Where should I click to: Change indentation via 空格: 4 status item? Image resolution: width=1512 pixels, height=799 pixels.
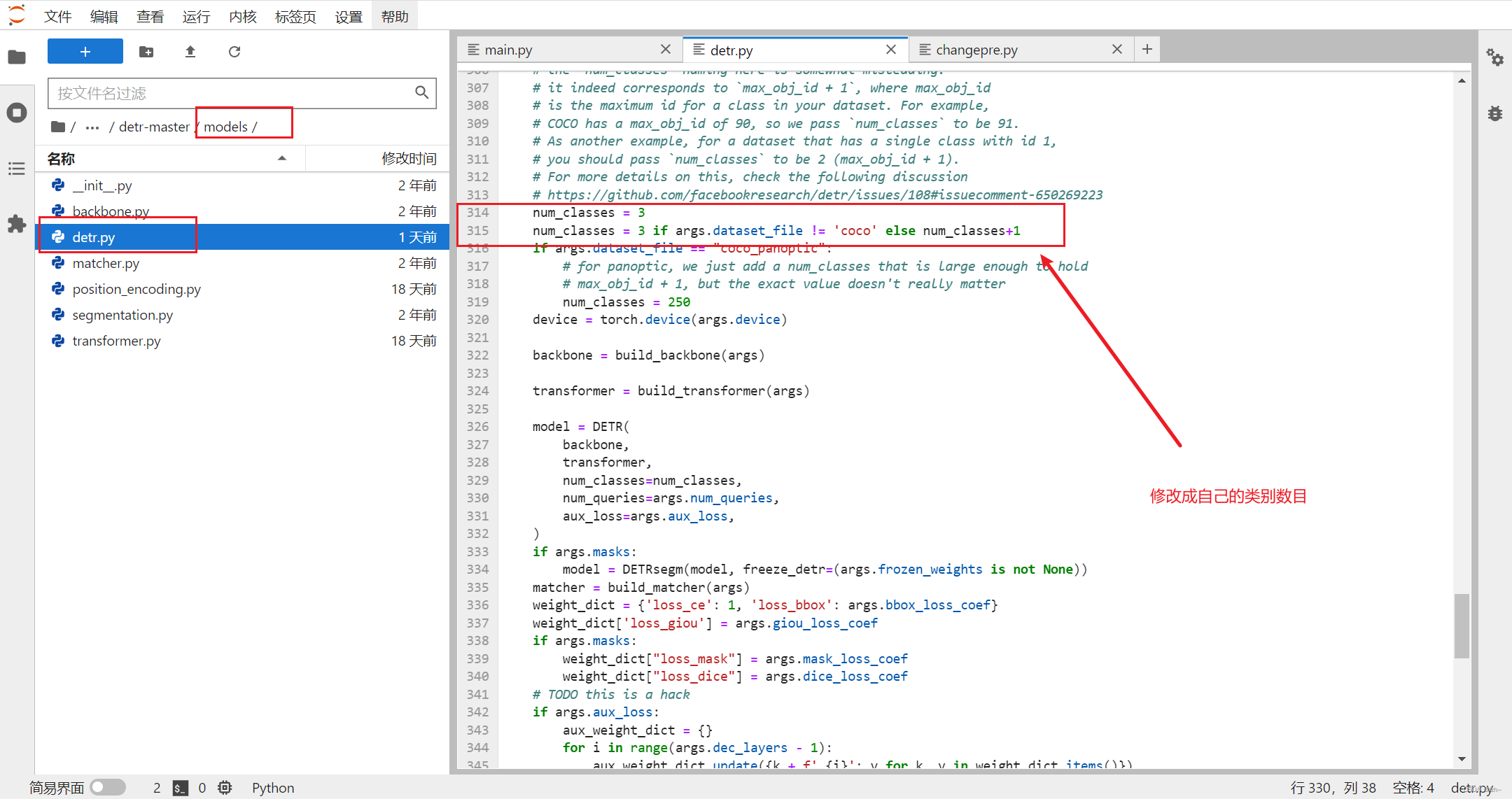pos(1413,788)
